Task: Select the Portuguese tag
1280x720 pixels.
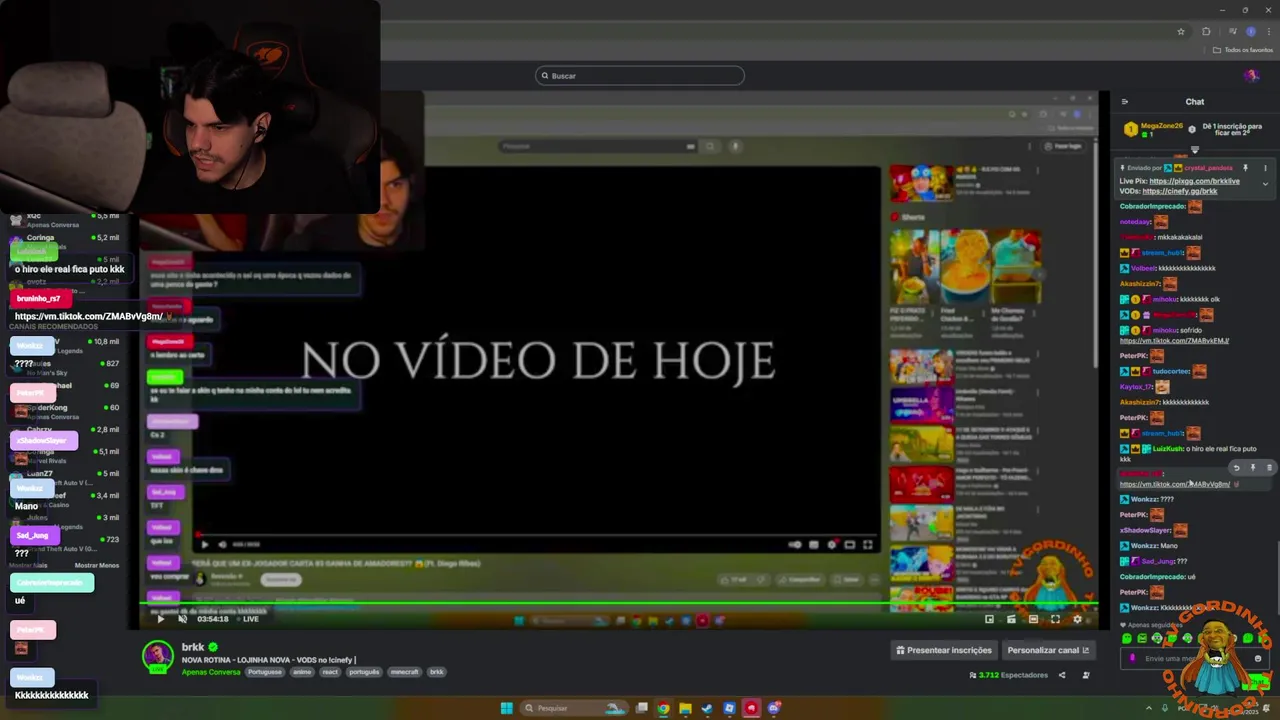Action: [x=265, y=672]
